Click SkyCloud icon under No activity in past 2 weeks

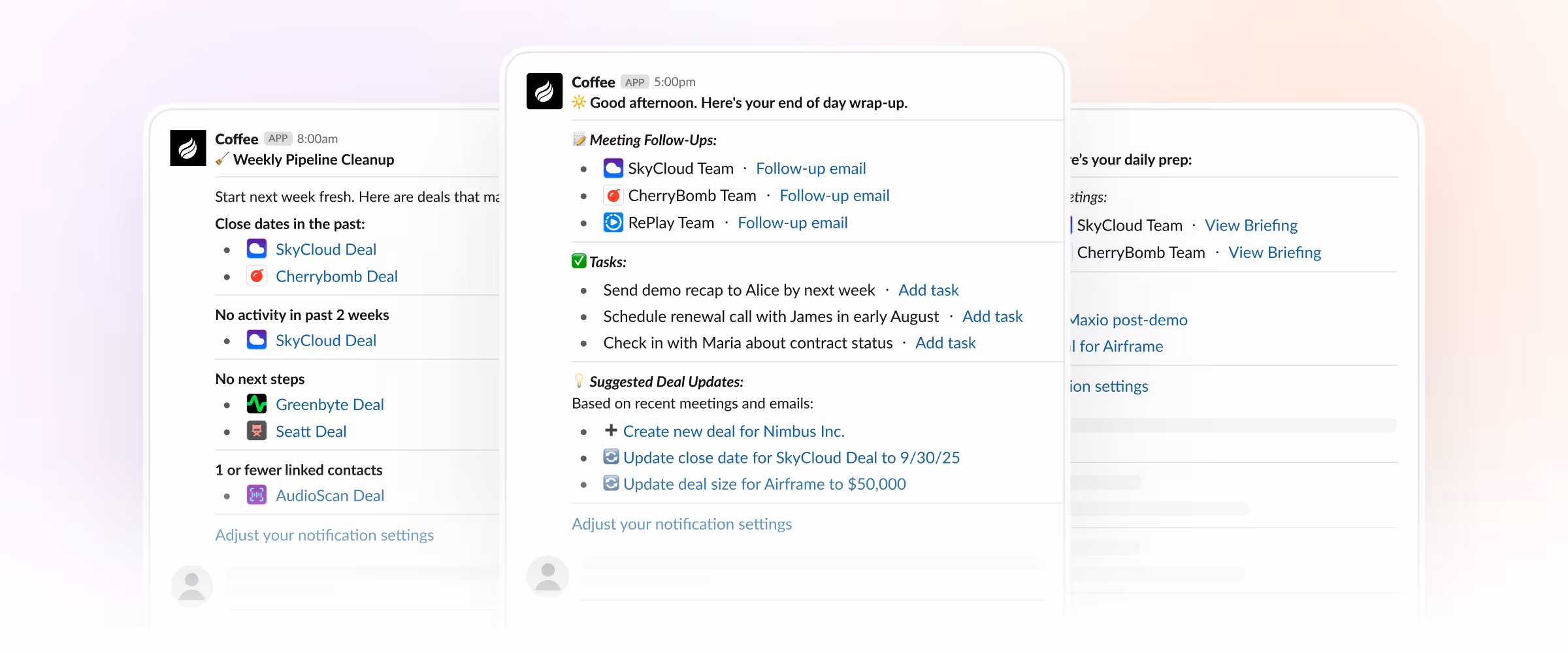pyautogui.click(x=257, y=340)
